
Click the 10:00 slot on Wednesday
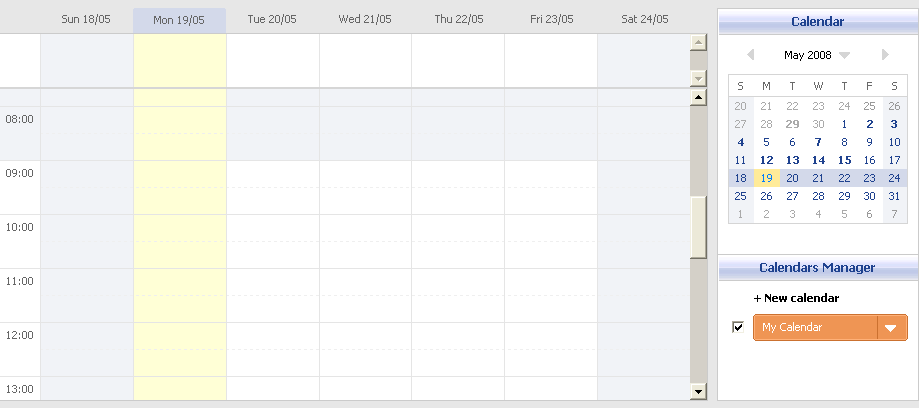[365, 228]
